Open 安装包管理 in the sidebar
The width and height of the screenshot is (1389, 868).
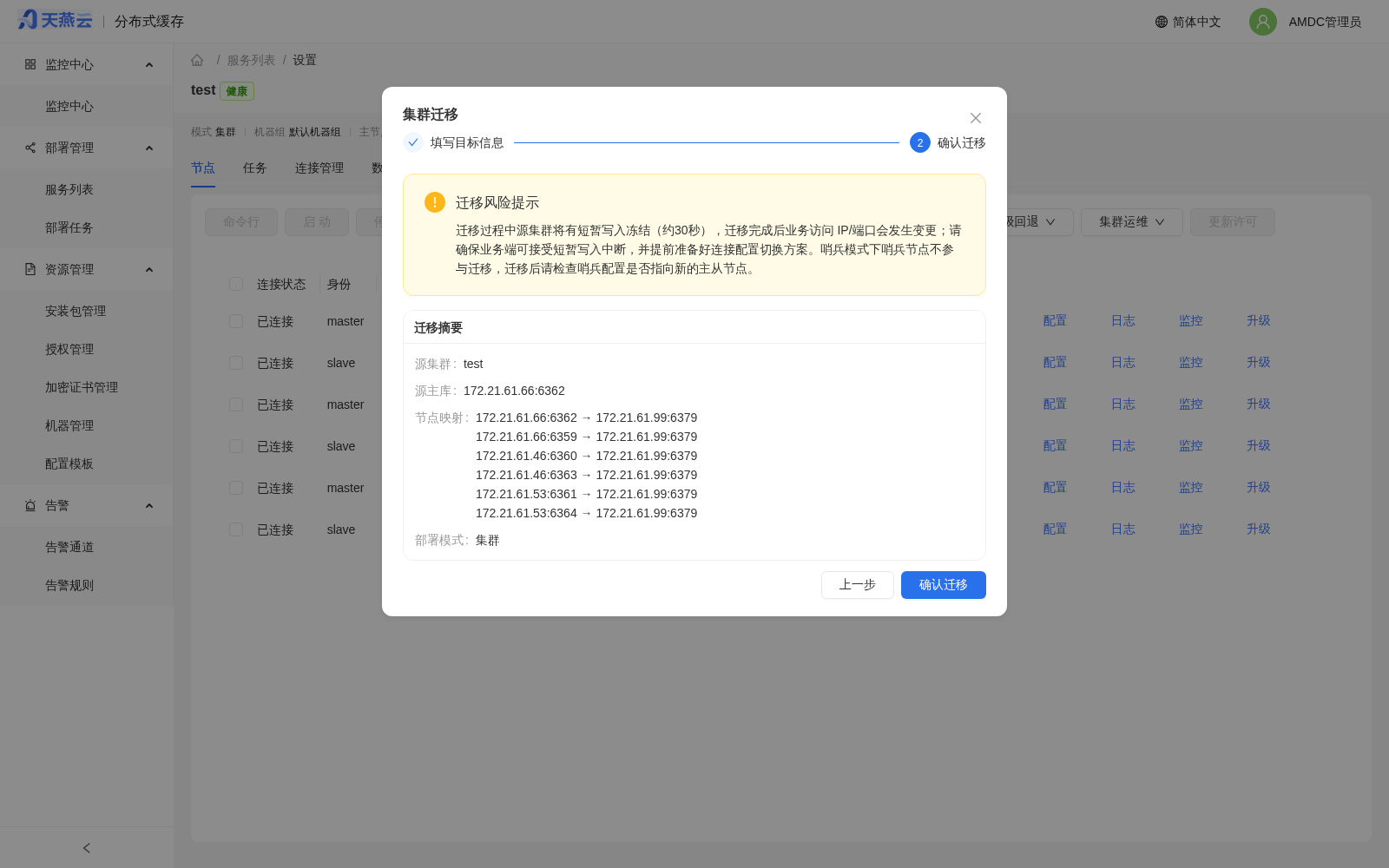(x=76, y=311)
